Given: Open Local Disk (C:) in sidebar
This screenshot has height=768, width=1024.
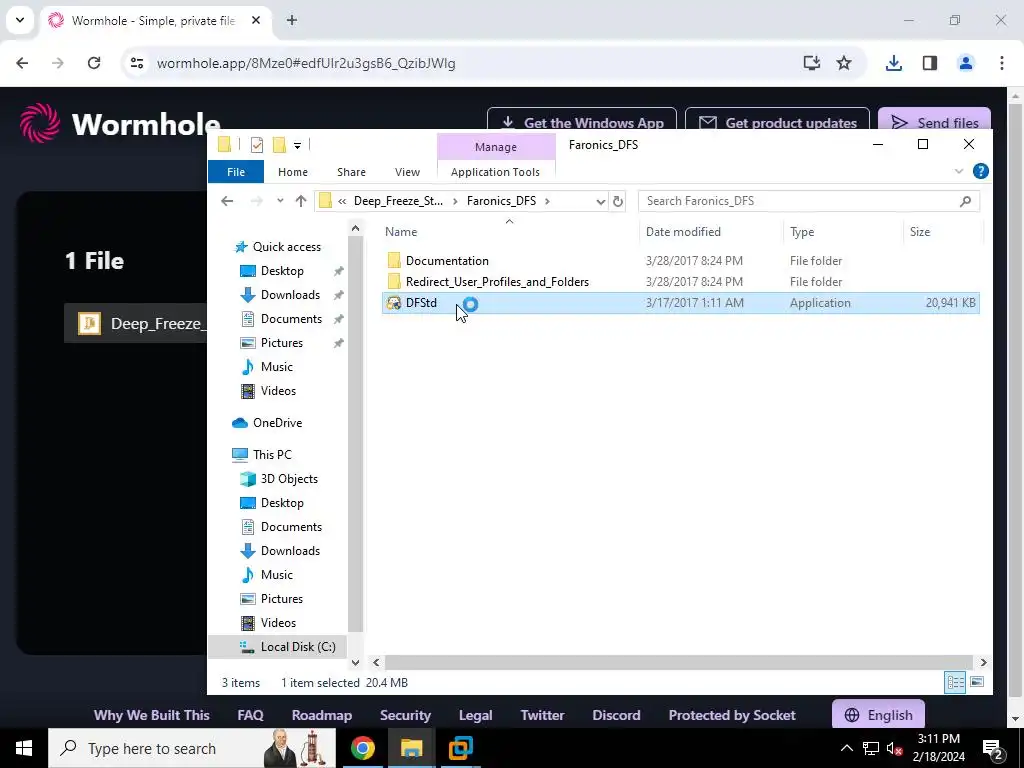Looking at the screenshot, I should click(298, 647).
